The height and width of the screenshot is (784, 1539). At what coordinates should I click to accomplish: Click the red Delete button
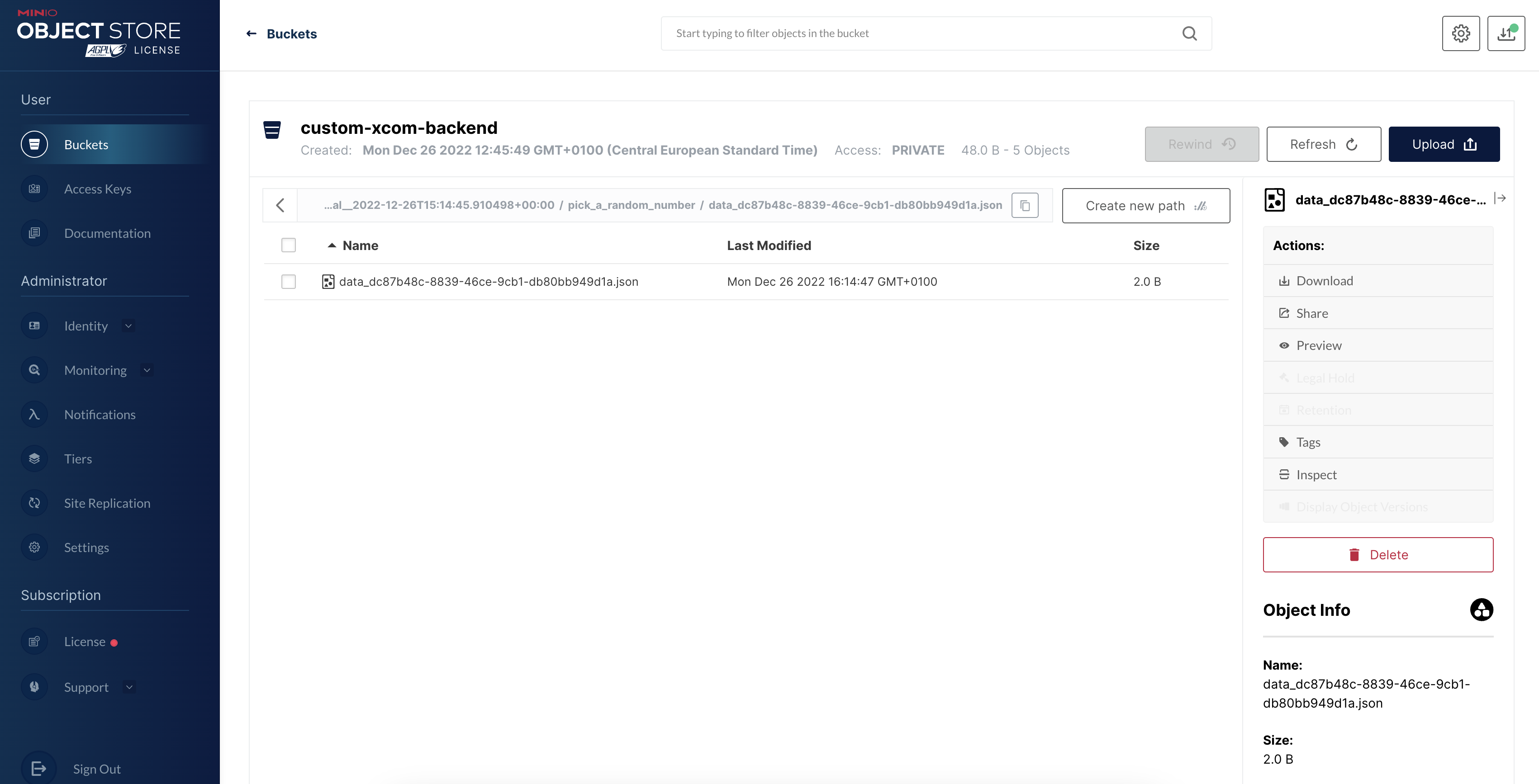(x=1377, y=555)
